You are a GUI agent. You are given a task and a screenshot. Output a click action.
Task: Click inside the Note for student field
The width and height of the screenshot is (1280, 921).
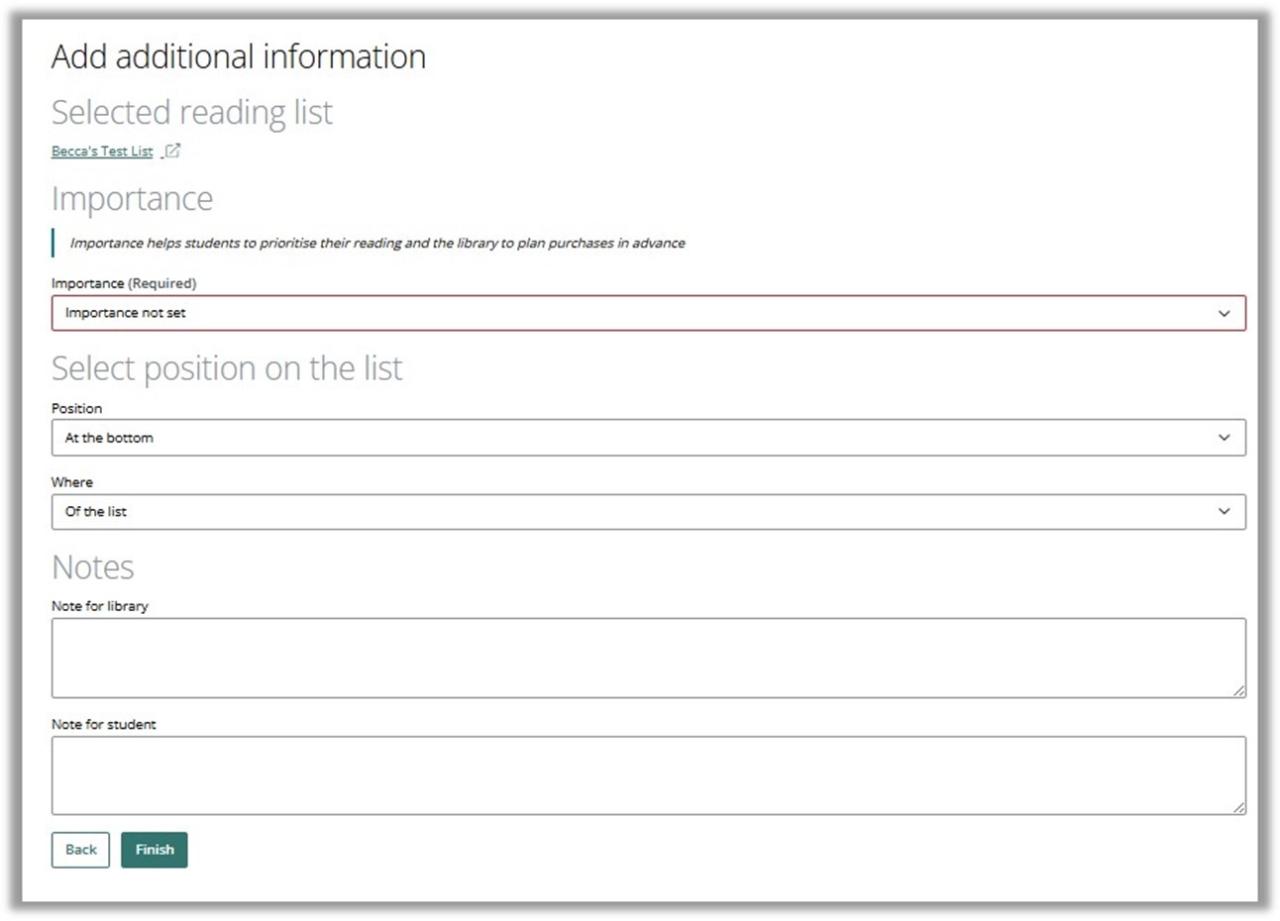(x=648, y=775)
